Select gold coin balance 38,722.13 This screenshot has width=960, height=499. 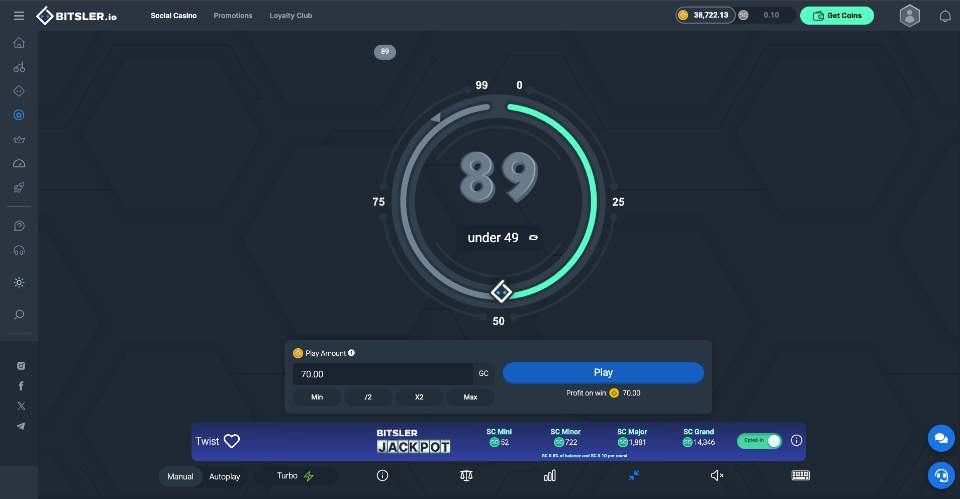coord(705,15)
